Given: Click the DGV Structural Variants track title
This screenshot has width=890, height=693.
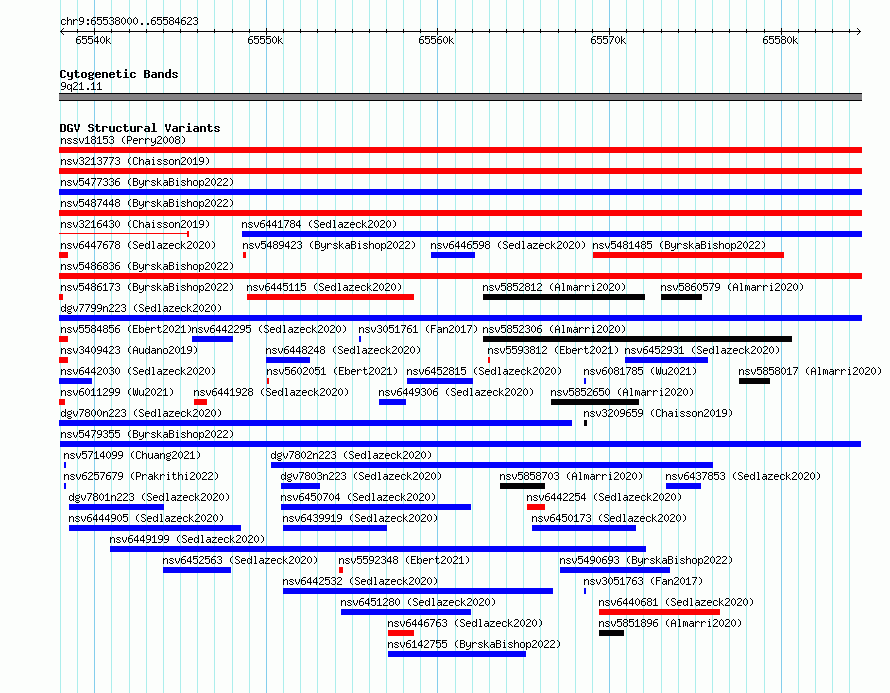Looking at the screenshot, I should click(140, 128).
